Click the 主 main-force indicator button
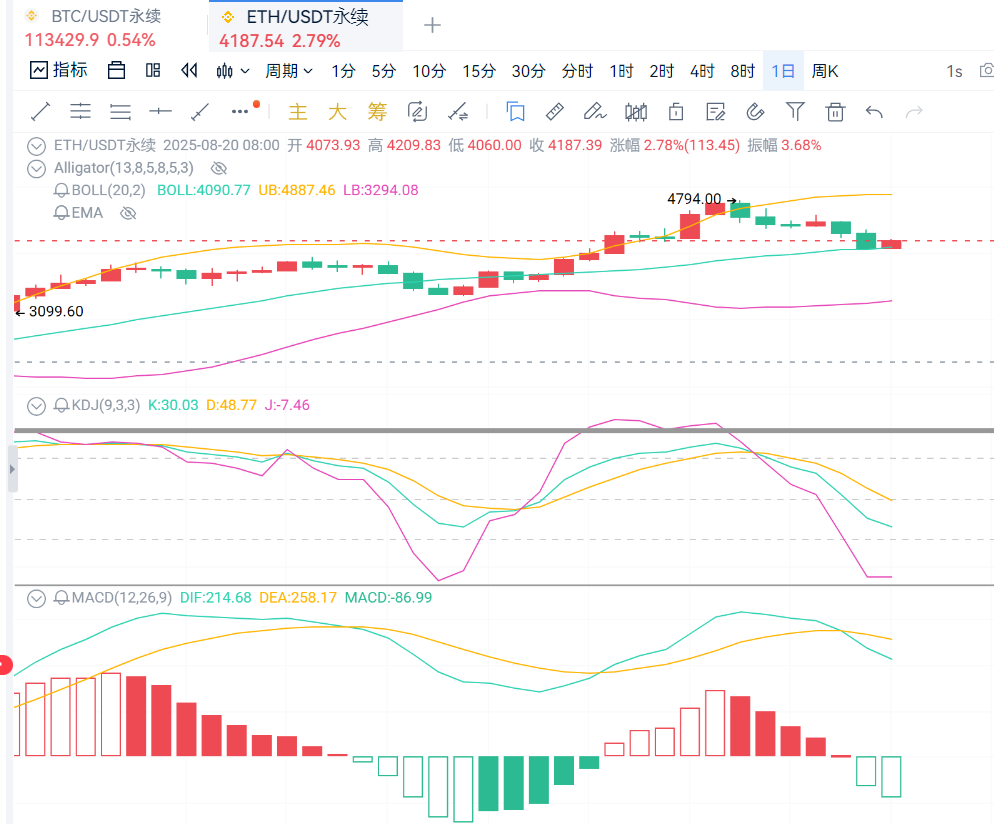 point(297,112)
